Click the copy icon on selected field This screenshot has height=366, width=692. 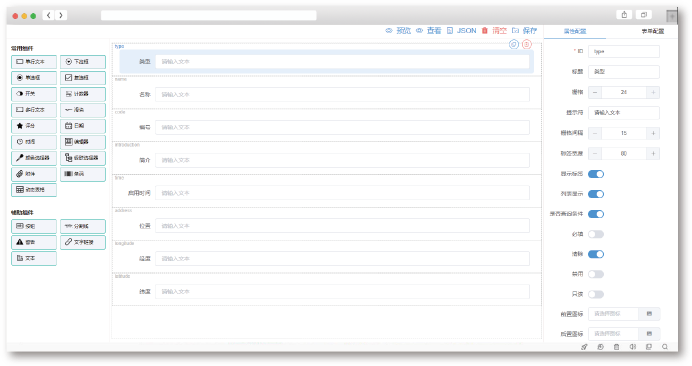(514, 44)
